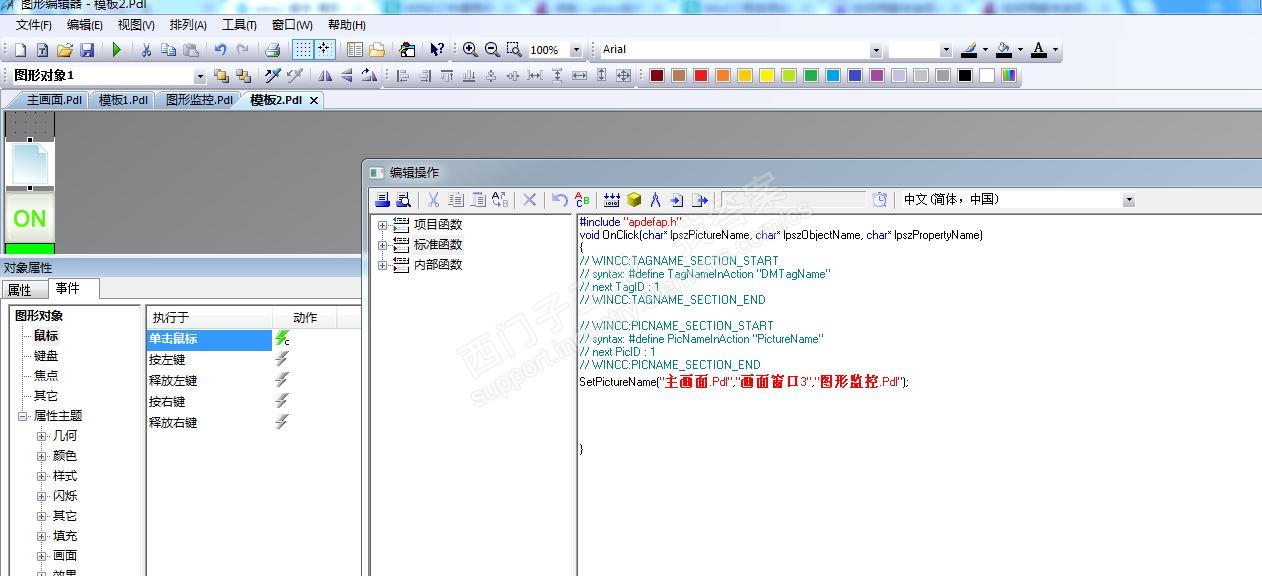
Task: Align objects left with the align-left icon
Action: [403, 76]
